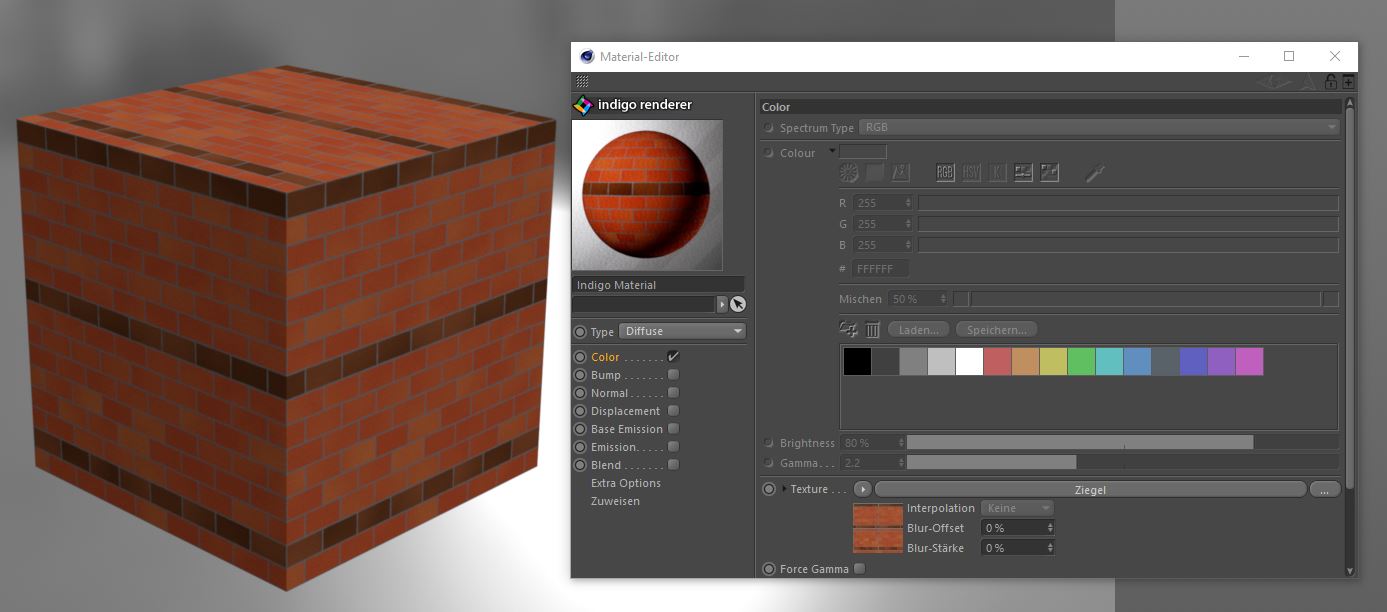Pick the green color swatch
Image resolution: width=1387 pixels, height=612 pixels.
[1081, 362]
